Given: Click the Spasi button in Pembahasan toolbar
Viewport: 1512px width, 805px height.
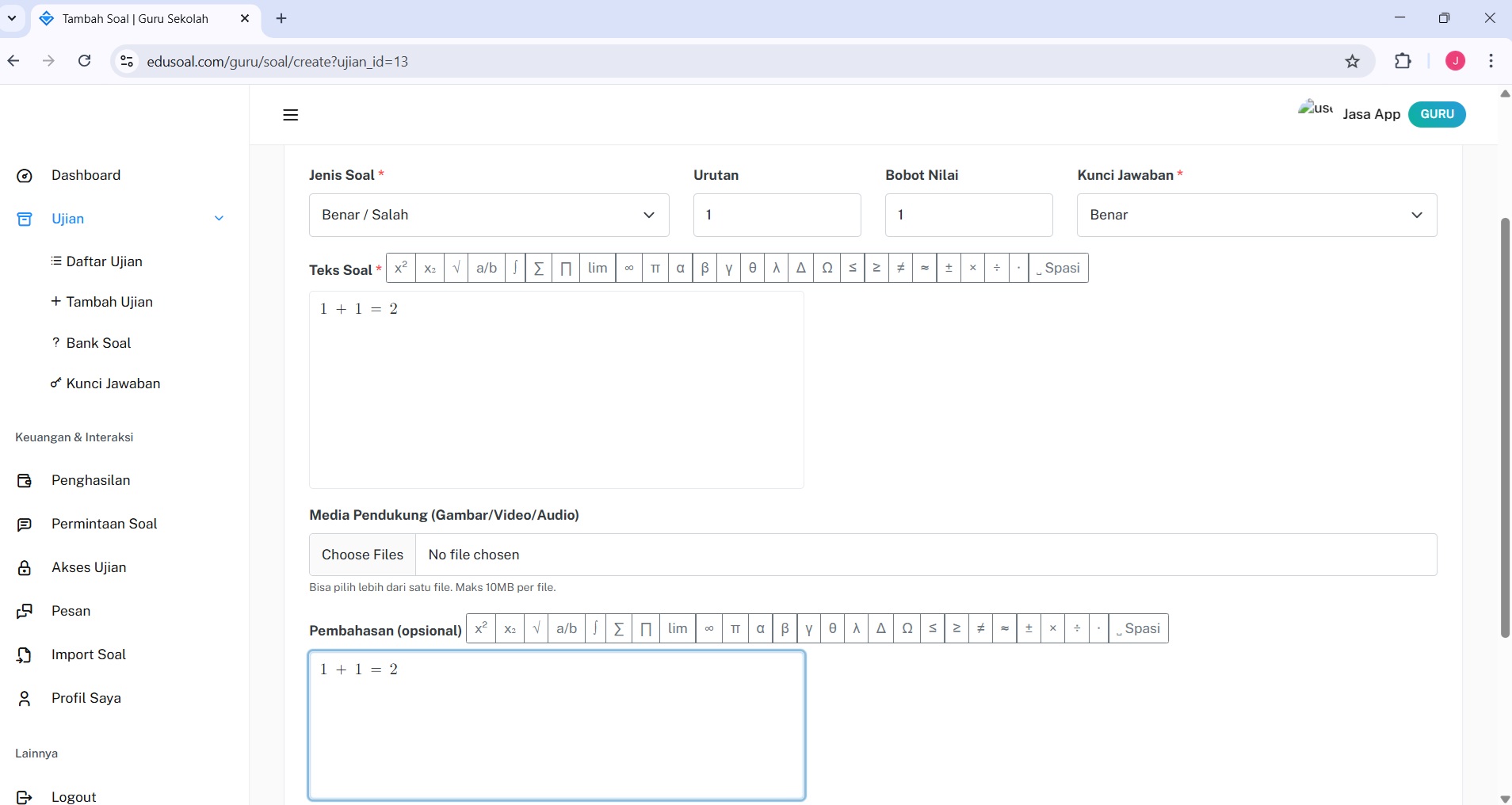Looking at the screenshot, I should (x=1138, y=628).
